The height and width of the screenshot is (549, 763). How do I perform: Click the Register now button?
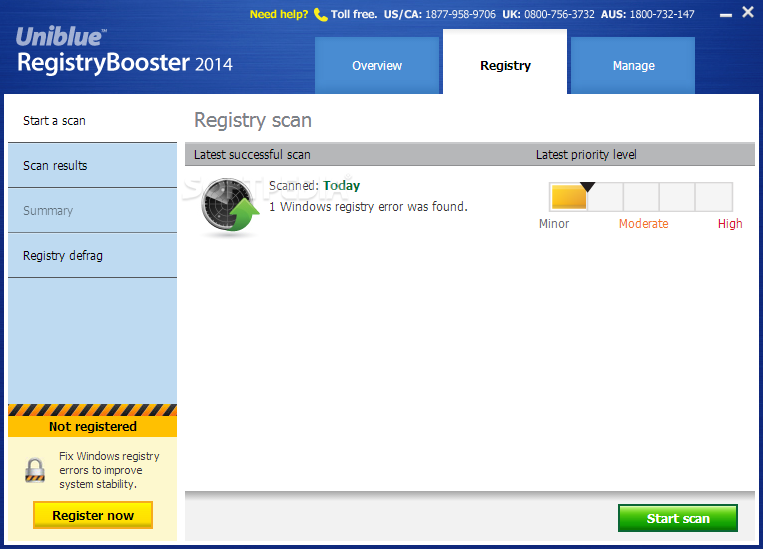click(x=93, y=515)
